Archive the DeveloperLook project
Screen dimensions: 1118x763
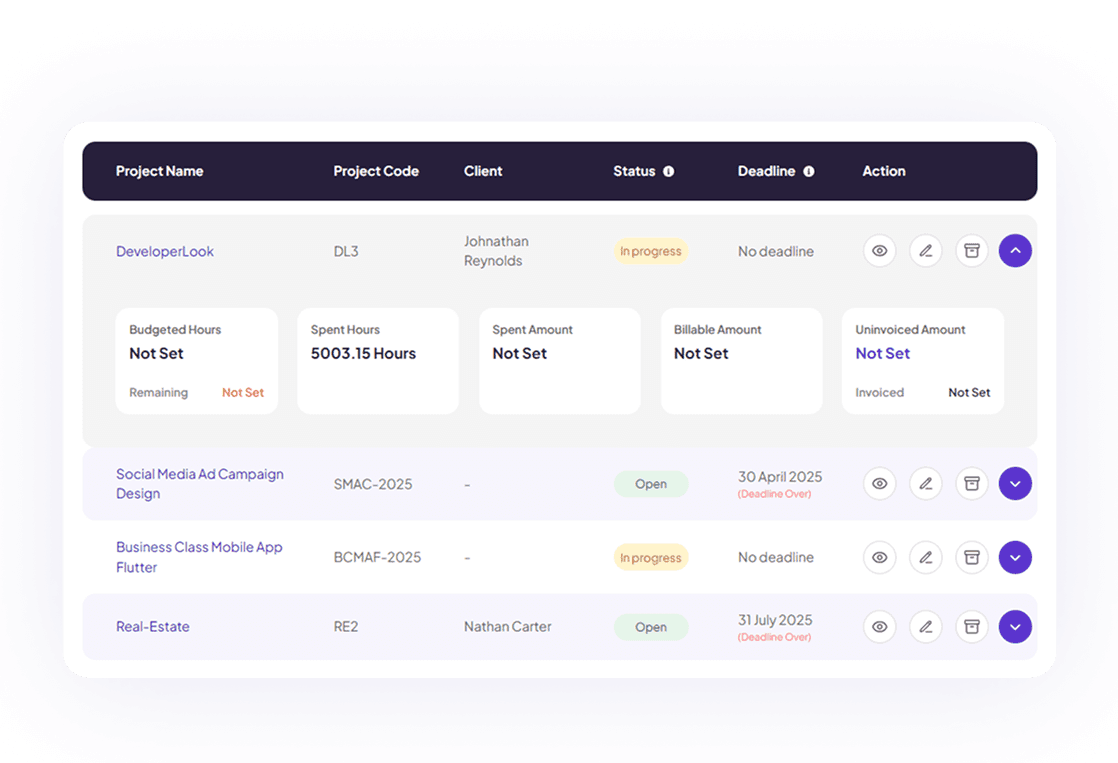click(971, 251)
